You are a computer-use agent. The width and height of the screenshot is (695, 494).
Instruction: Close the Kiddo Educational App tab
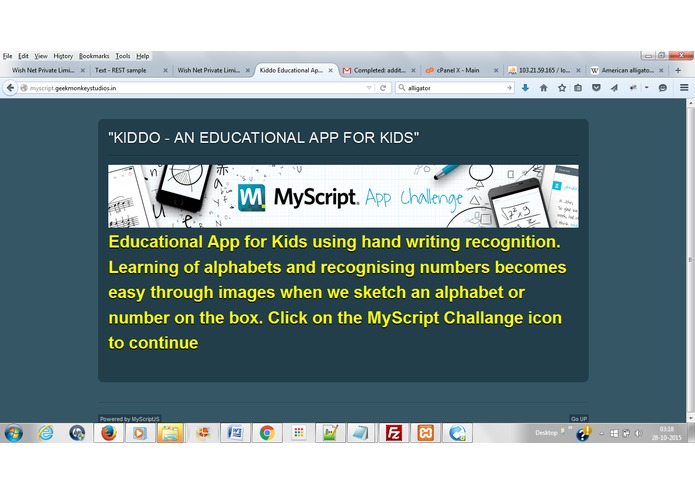coord(330,70)
